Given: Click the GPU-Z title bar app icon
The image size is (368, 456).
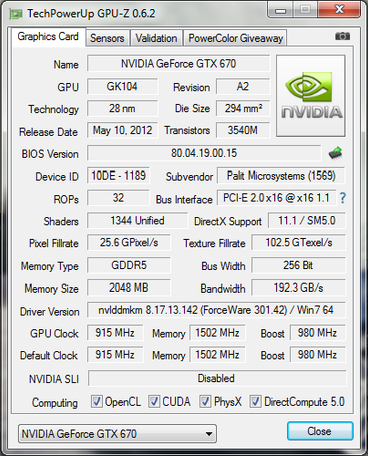Looking at the screenshot, I should pyautogui.click(x=16, y=14).
